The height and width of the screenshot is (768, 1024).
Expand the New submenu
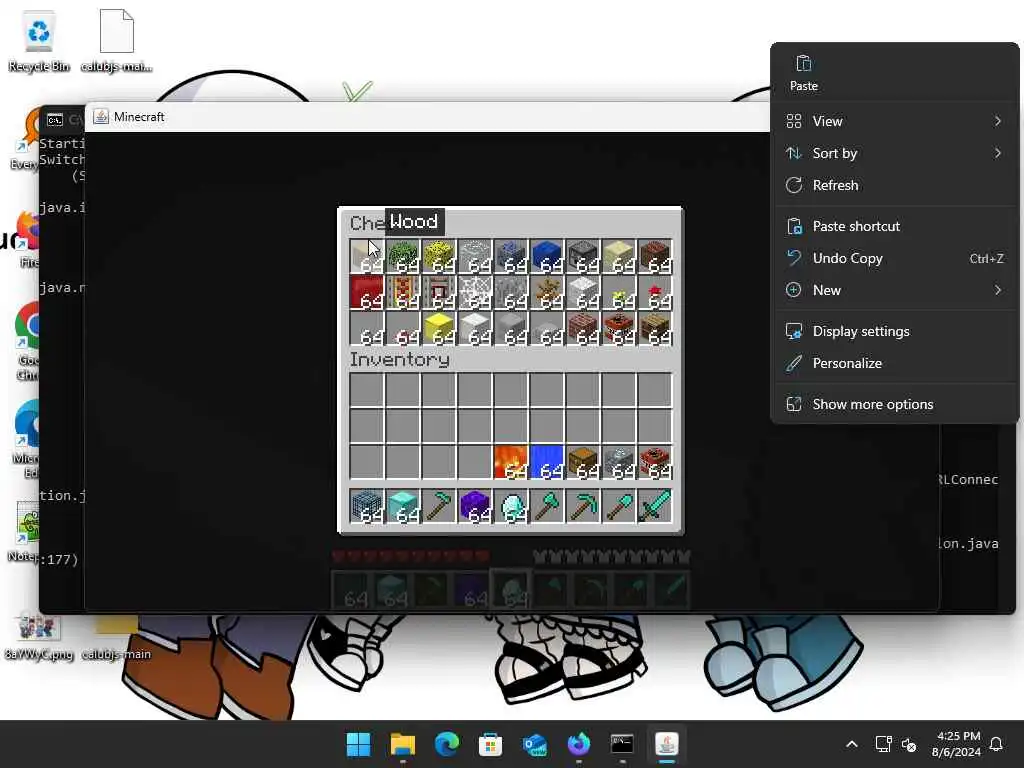[x=894, y=290]
